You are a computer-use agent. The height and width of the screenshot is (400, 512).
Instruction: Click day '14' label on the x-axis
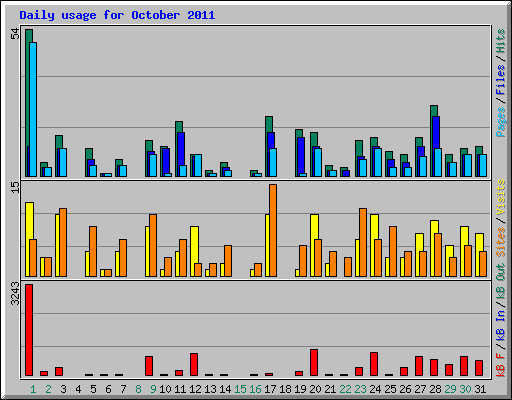tap(225, 389)
